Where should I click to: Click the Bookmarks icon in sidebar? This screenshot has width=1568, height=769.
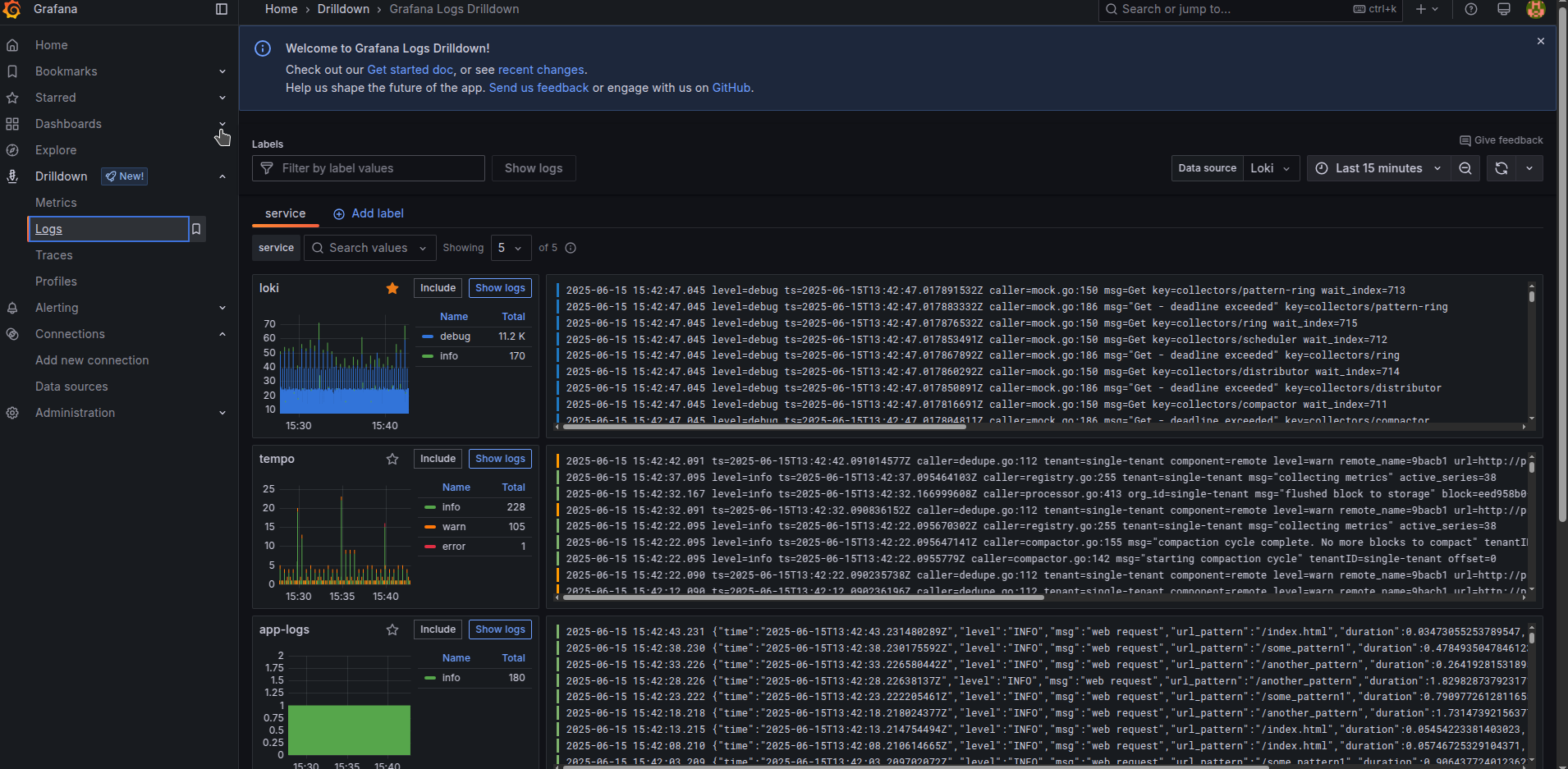point(12,71)
